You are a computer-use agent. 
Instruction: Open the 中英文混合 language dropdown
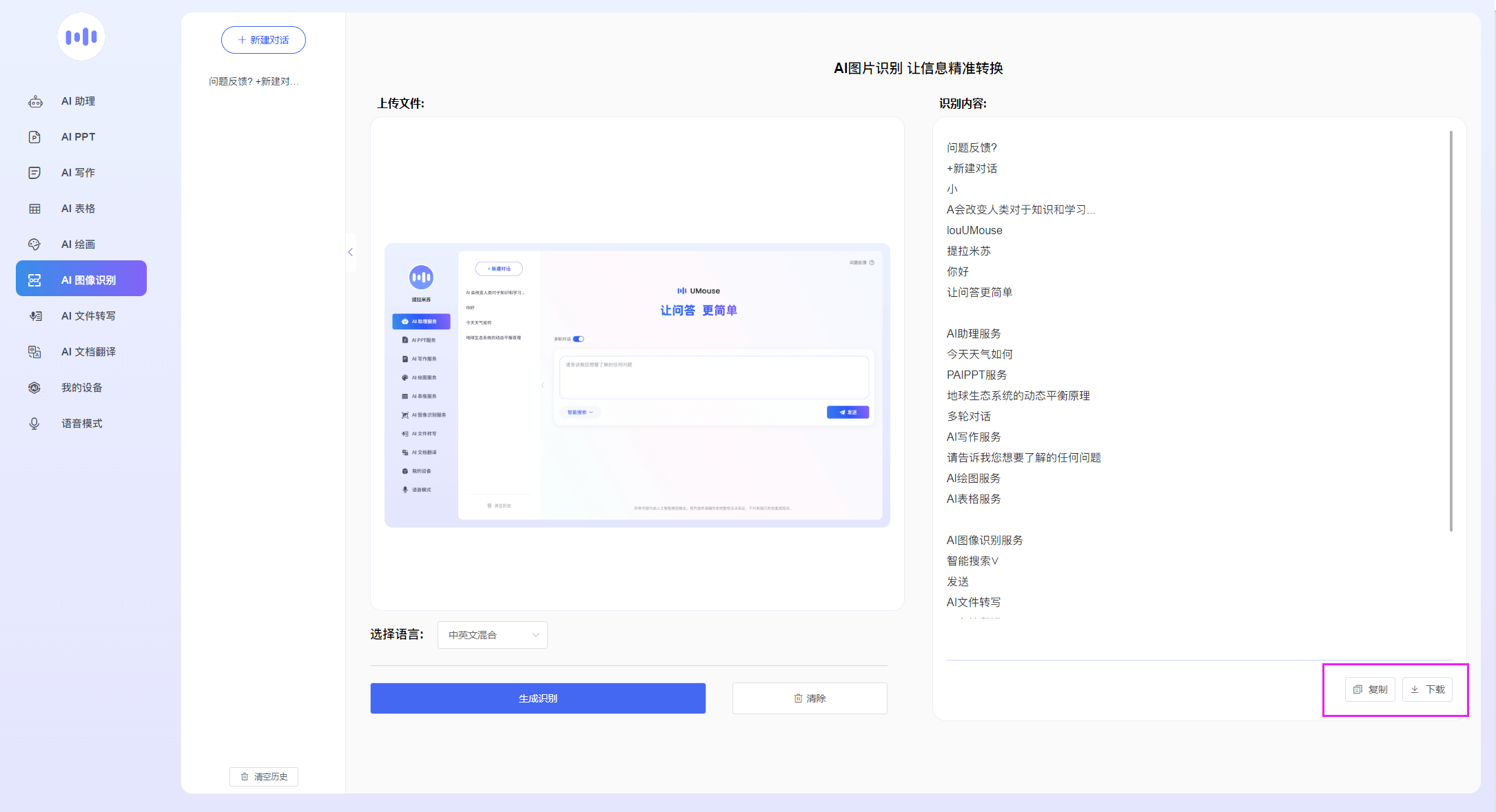pos(492,635)
